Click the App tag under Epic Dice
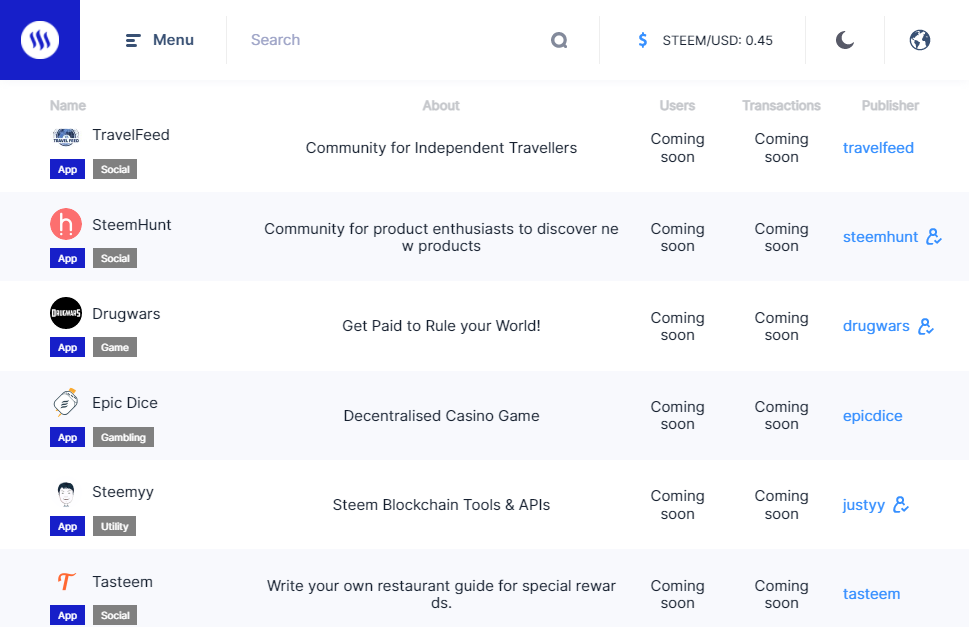 coord(67,437)
